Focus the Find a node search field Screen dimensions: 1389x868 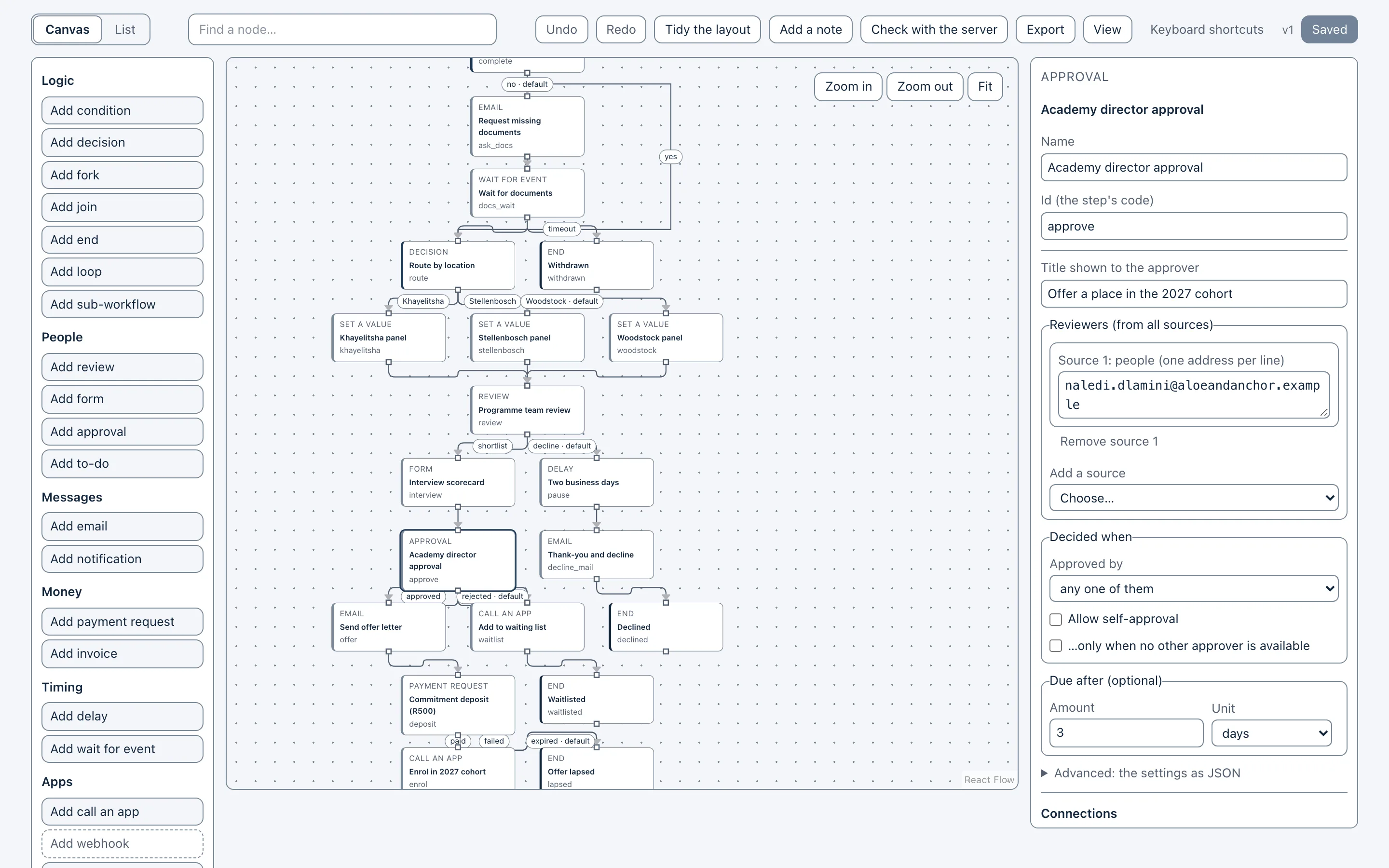[342, 29]
